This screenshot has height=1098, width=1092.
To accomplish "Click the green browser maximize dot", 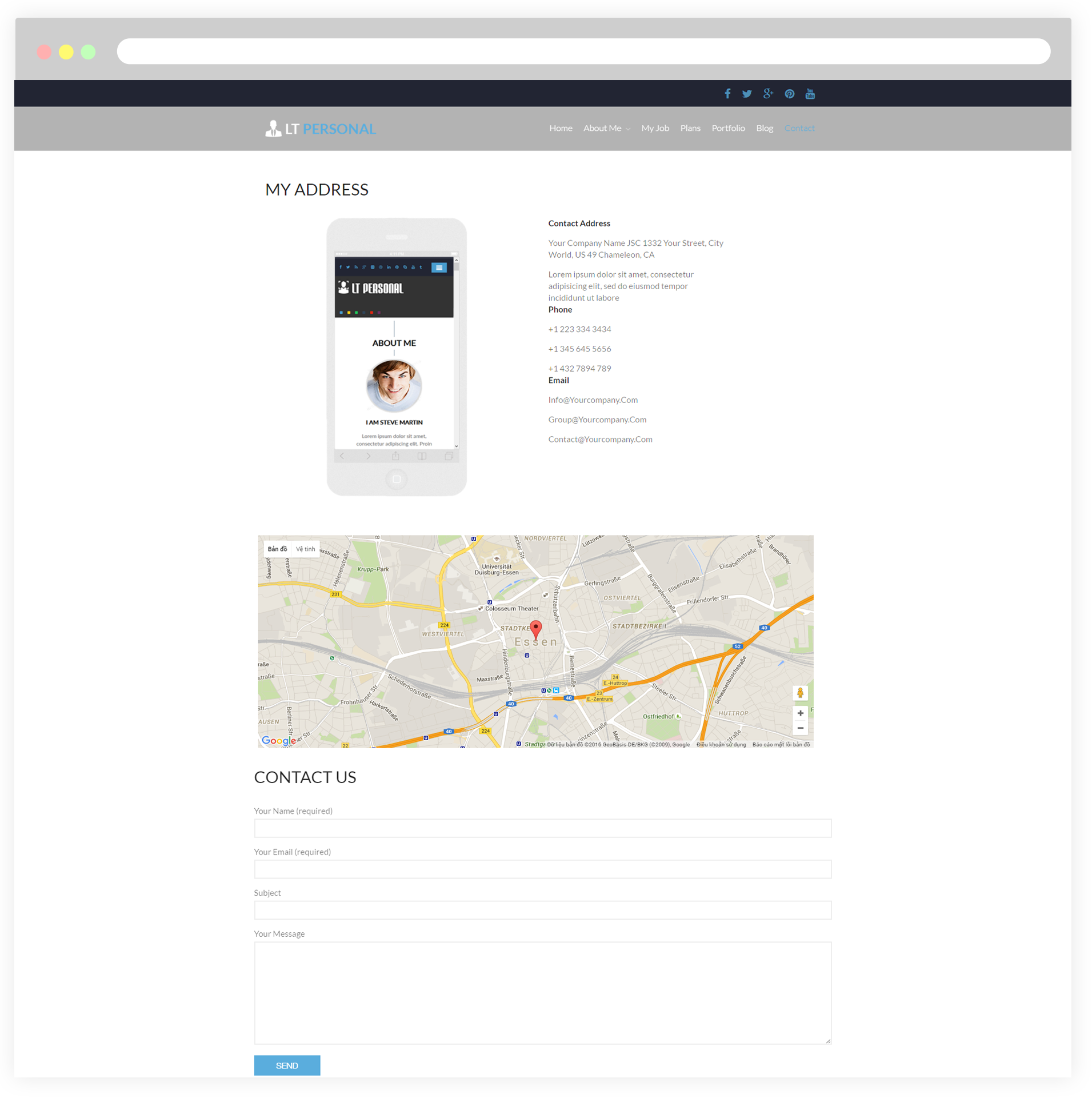I will [x=88, y=52].
